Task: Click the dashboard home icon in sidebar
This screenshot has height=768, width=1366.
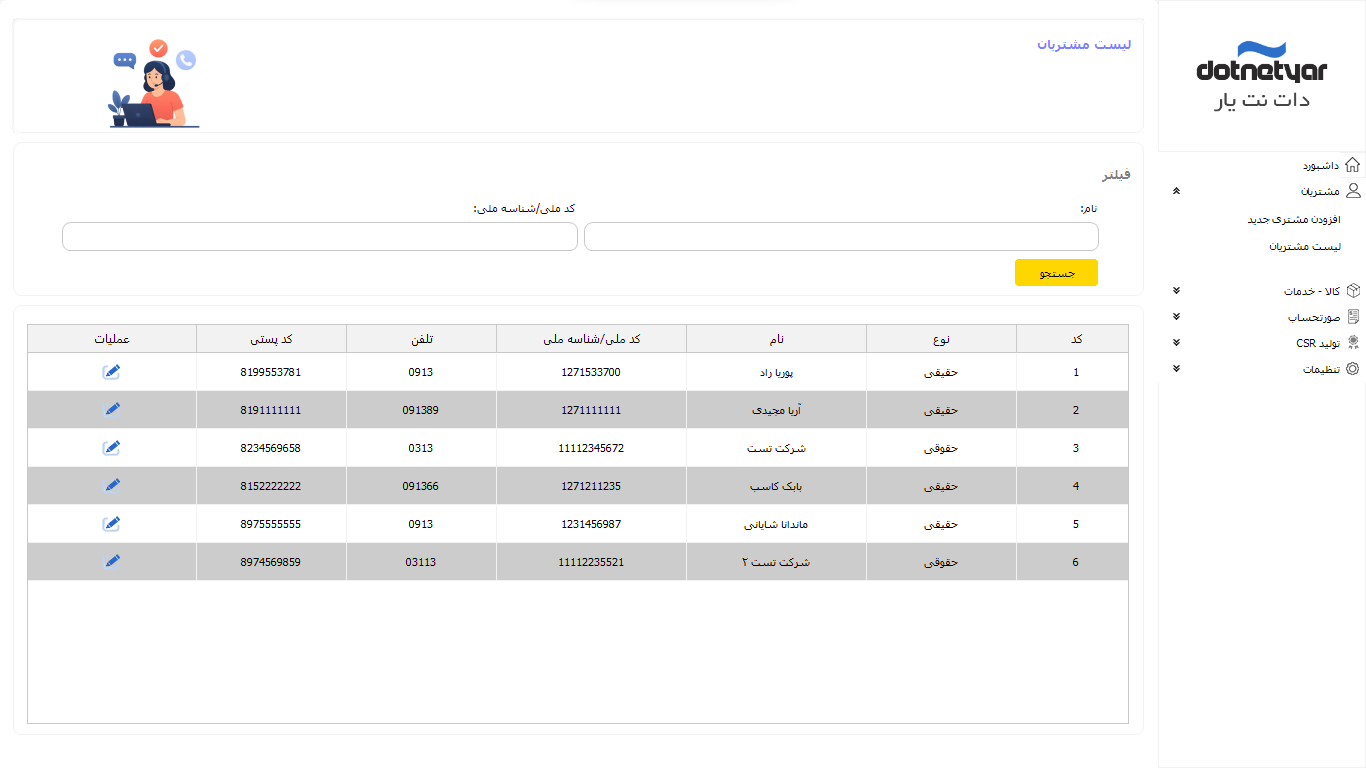Action: [x=1352, y=165]
